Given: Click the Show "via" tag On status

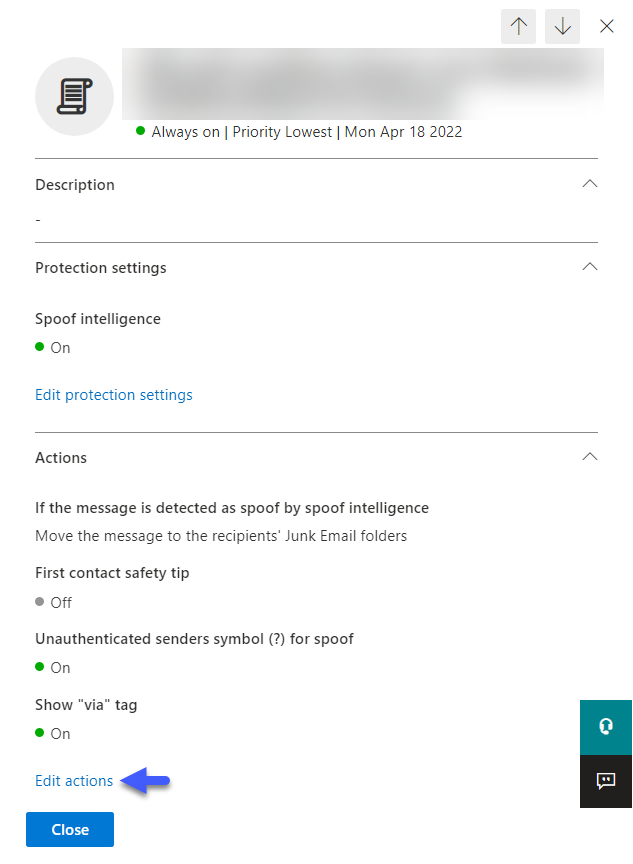Looking at the screenshot, I should [53, 734].
